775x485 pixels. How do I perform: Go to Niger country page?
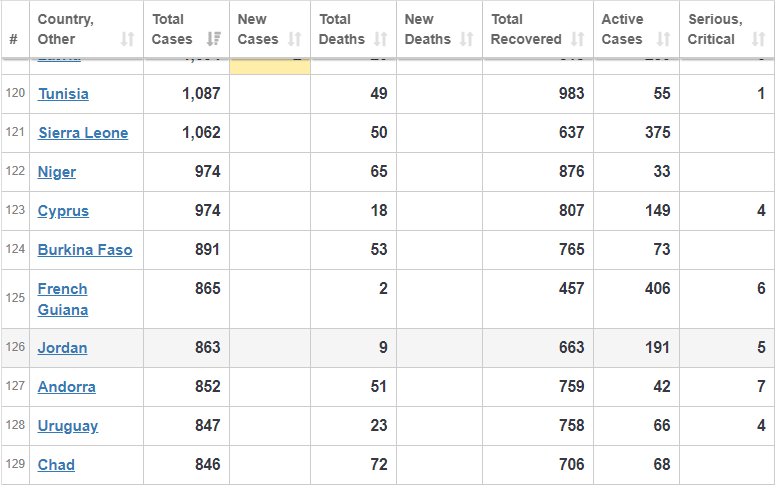click(57, 172)
